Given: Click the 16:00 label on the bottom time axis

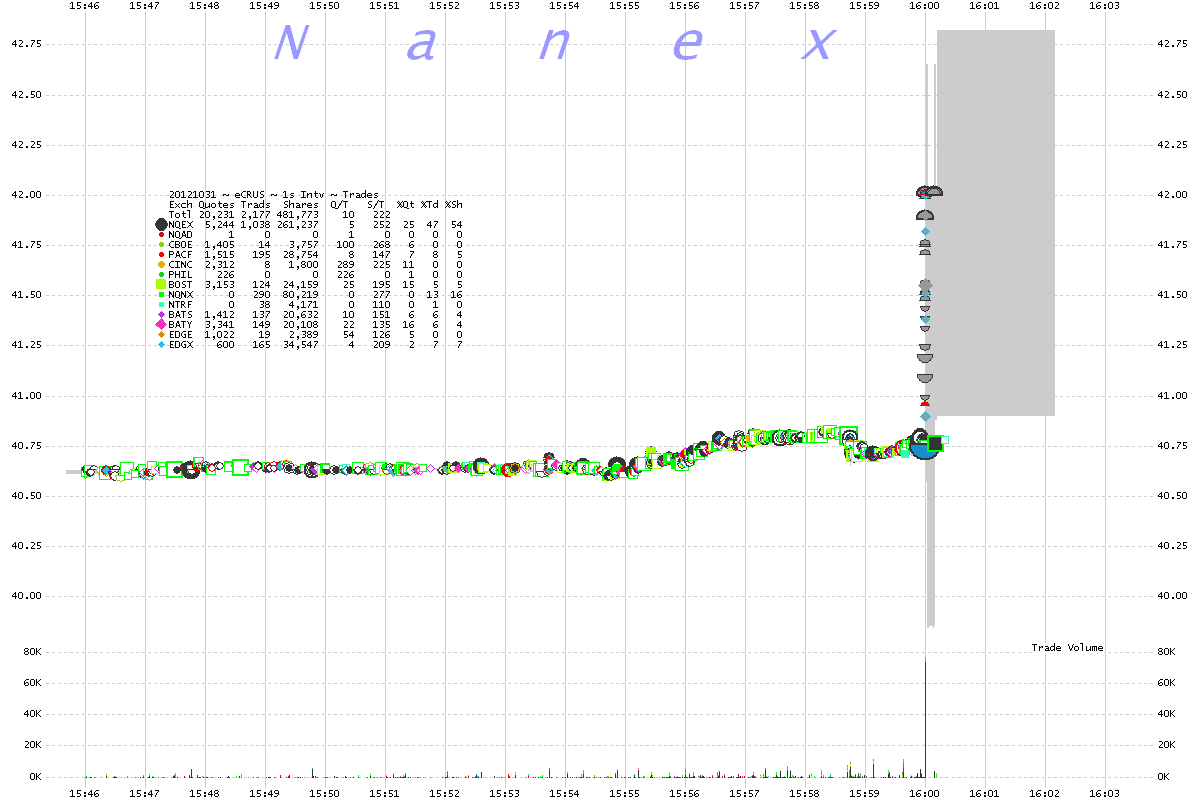Looking at the screenshot, I should pyautogui.click(x=925, y=792).
